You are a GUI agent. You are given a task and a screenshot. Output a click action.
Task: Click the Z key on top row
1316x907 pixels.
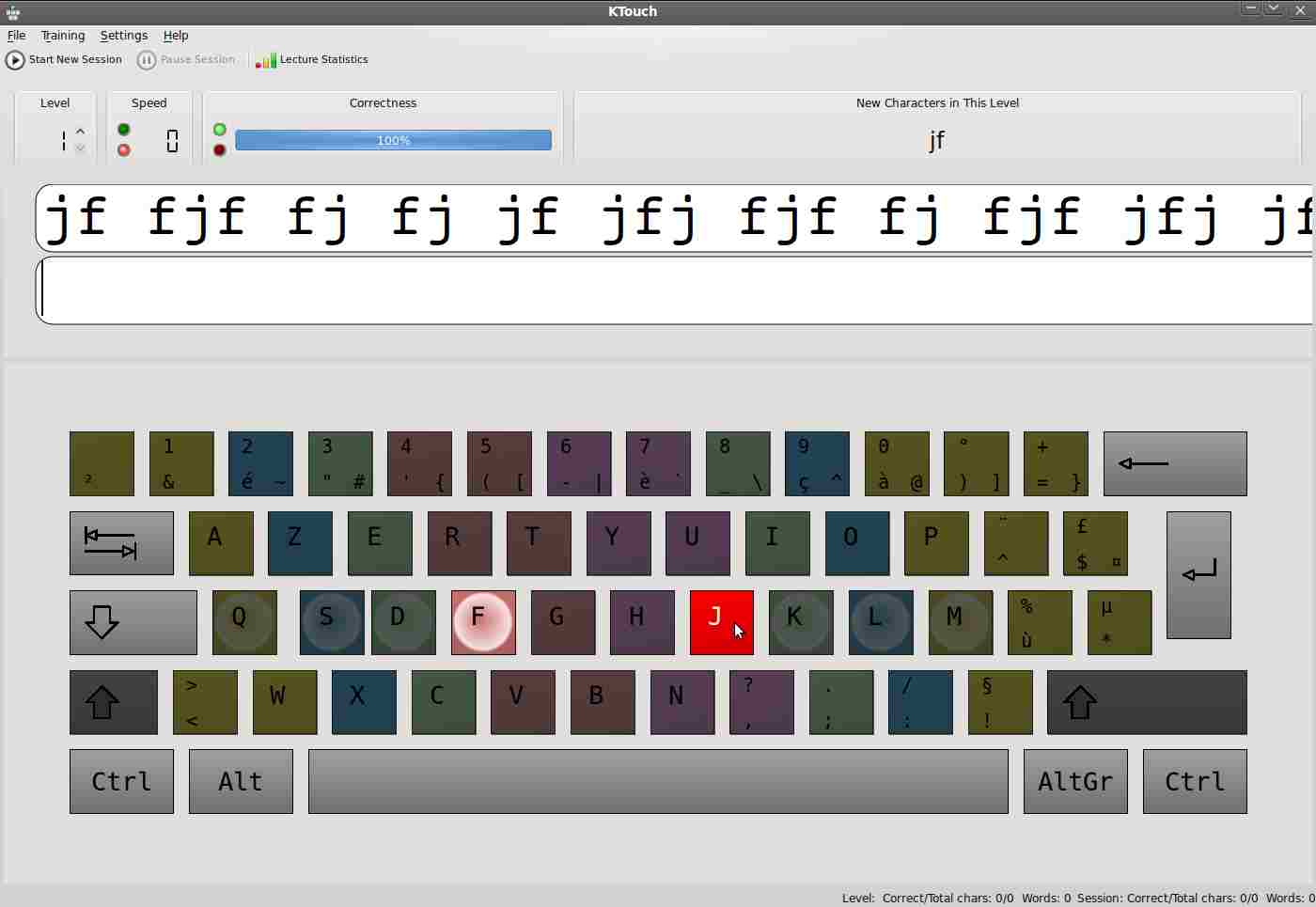[x=300, y=543]
